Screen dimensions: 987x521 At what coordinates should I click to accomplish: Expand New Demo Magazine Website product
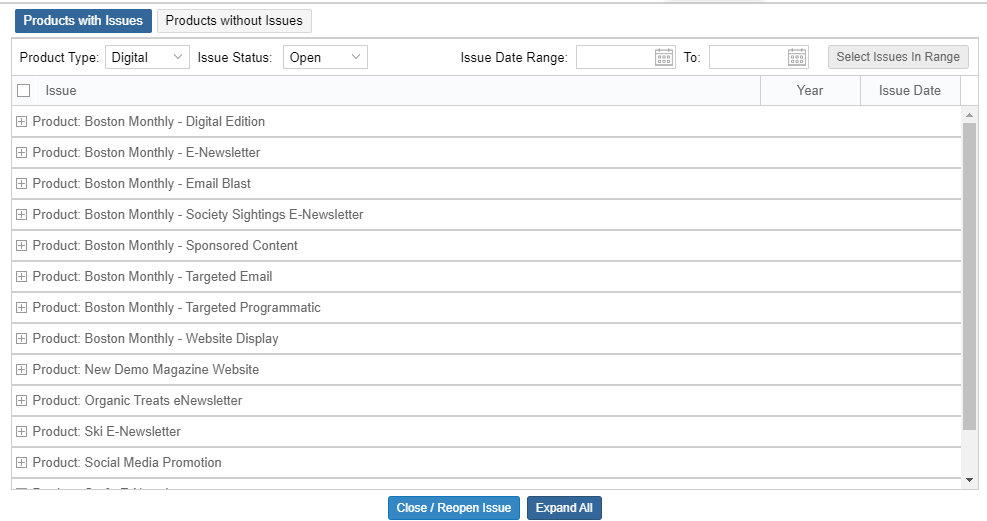(21, 369)
